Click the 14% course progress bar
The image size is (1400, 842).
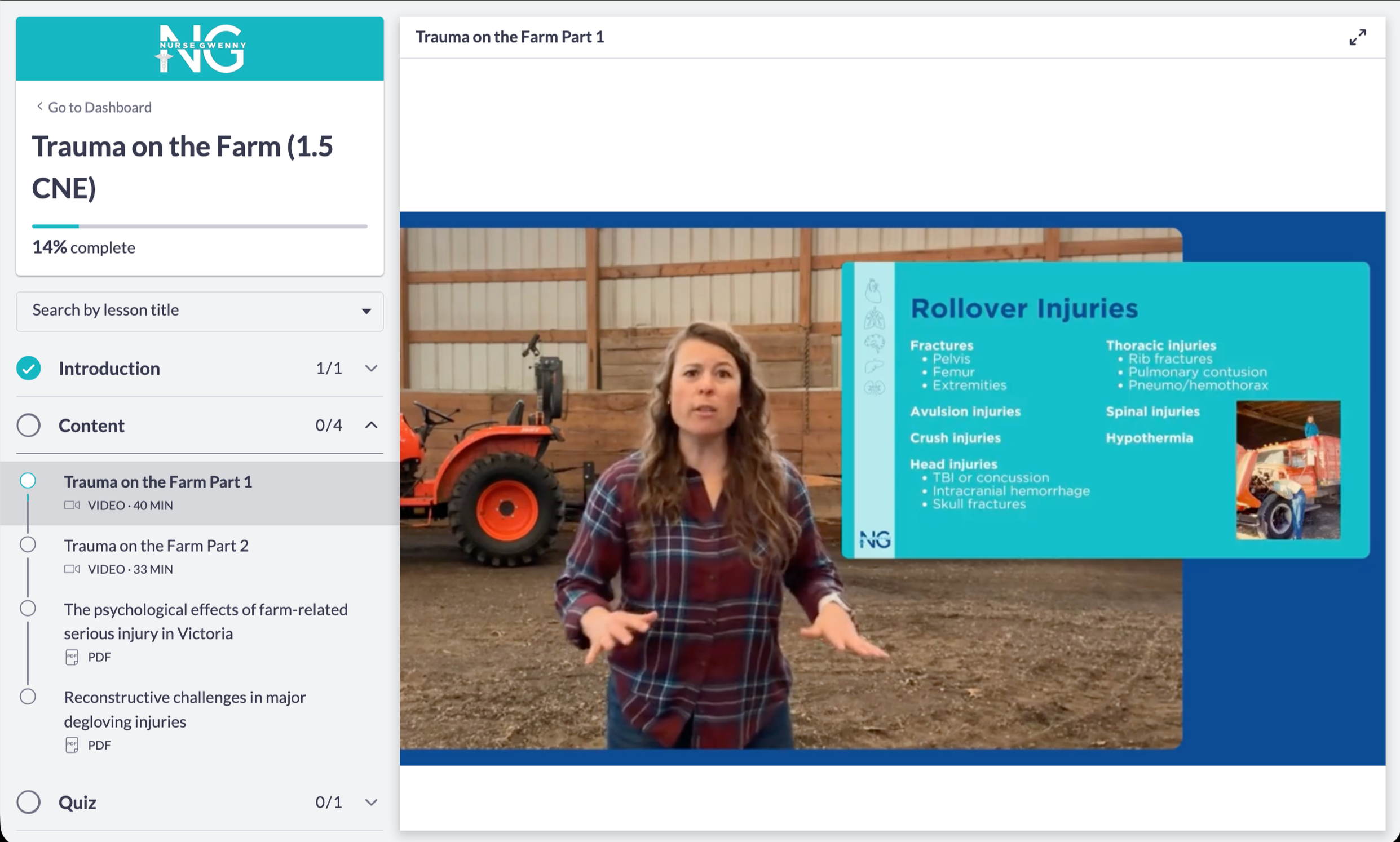point(200,227)
